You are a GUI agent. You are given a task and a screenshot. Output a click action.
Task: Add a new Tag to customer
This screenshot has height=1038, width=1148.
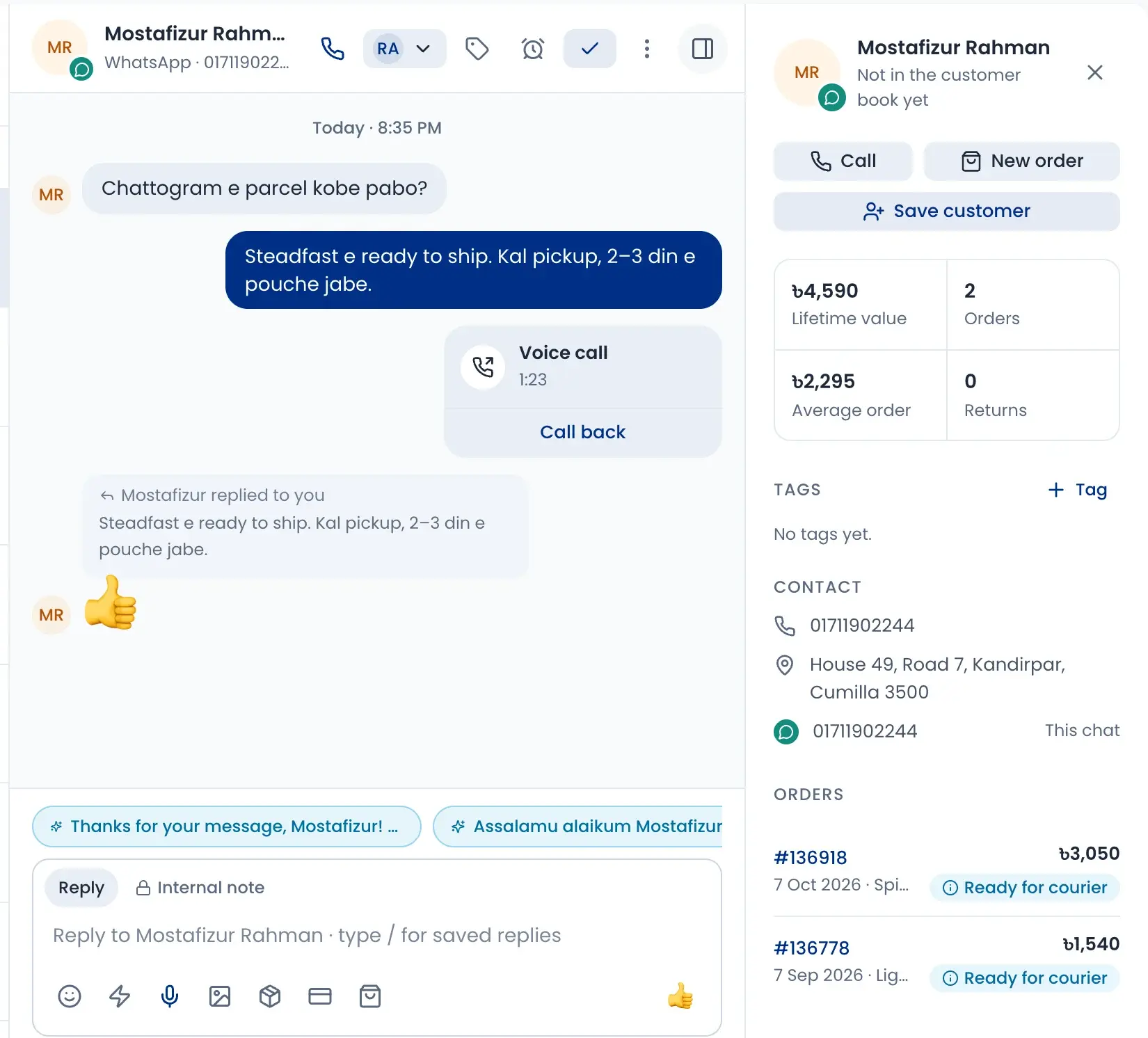coord(1078,490)
